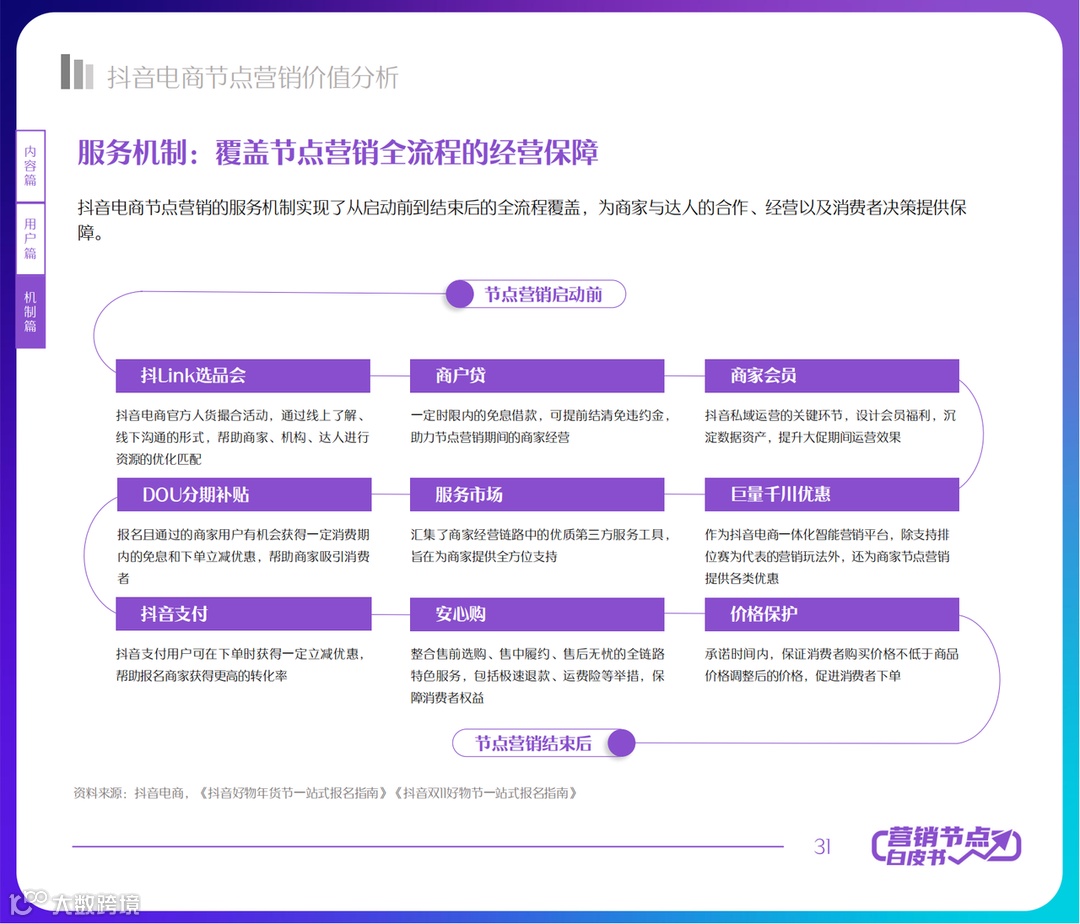This screenshot has height=924, width=1080.
Task: Select the 抖Link选品会 header box
Action: click(243, 376)
